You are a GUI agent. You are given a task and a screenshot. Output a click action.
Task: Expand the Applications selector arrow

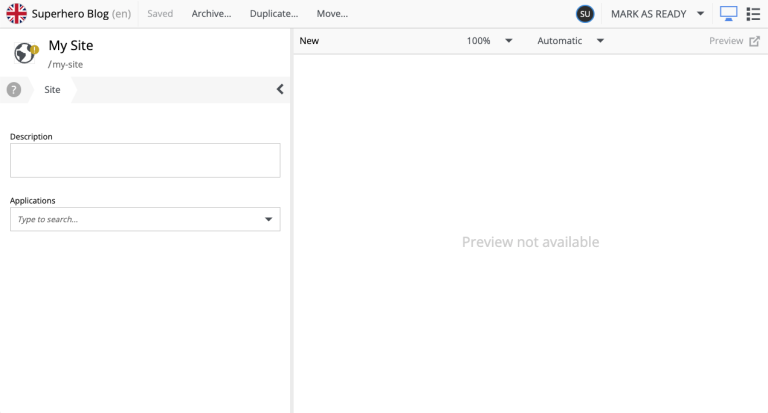[x=268, y=219]
